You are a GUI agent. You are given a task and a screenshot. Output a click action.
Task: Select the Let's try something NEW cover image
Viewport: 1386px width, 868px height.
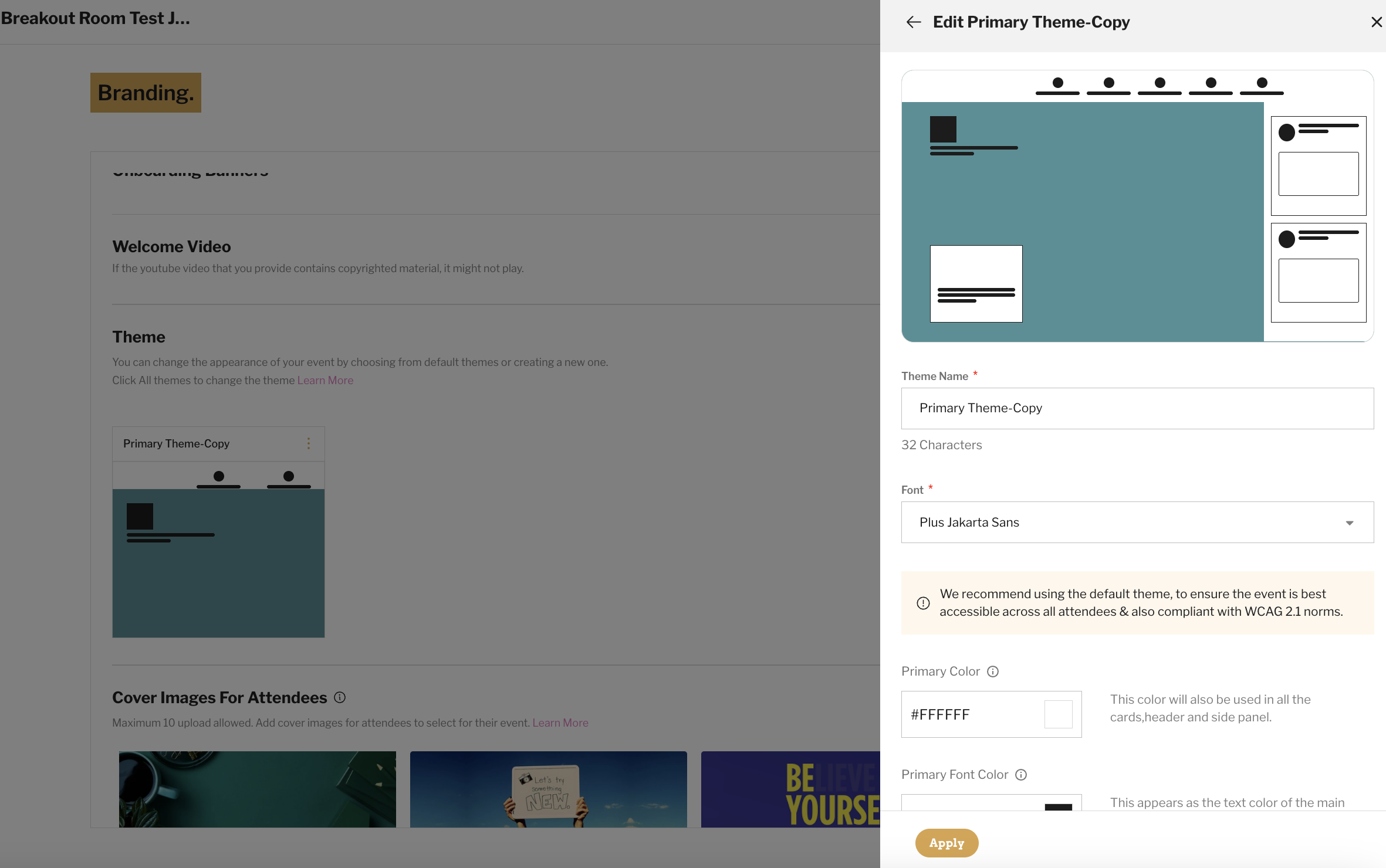[x=549, y=789]
